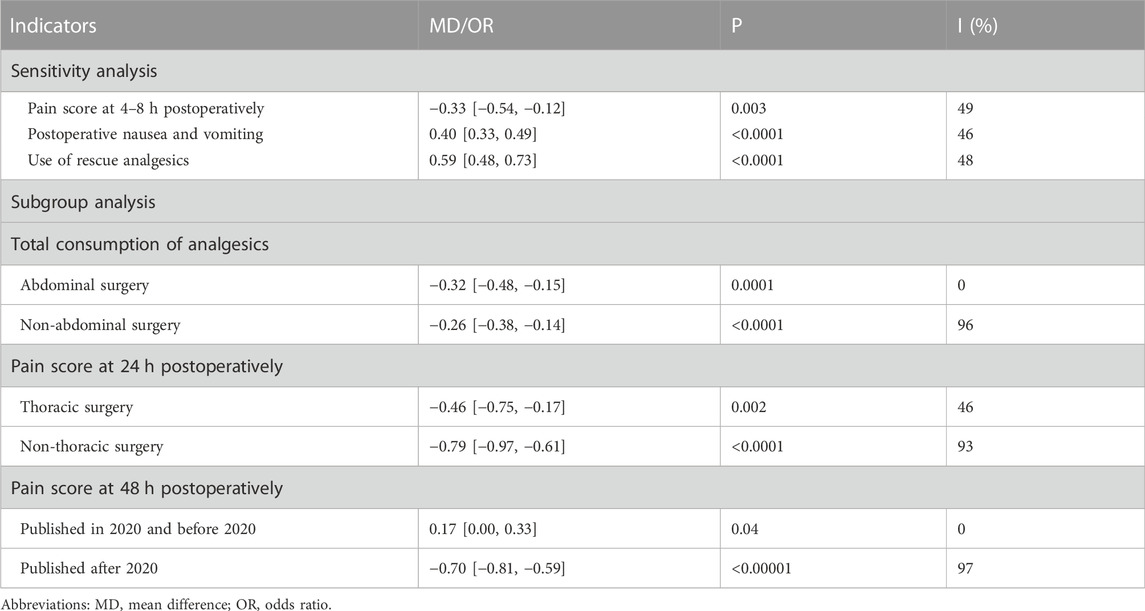Click the I (%) column header
Viewport: 1145px width, 611px height.
tap(977, 26)
